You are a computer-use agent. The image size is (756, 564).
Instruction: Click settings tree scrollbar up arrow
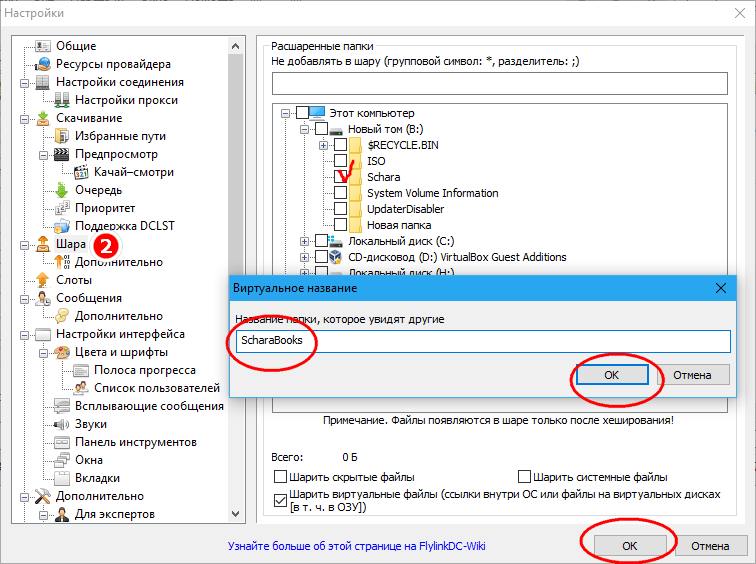(235, 46)
